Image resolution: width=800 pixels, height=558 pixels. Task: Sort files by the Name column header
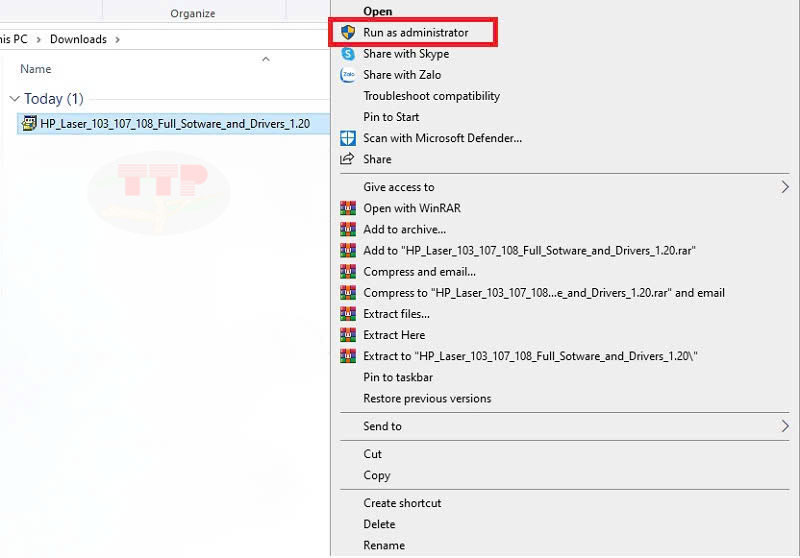click(x=36, y=69)
